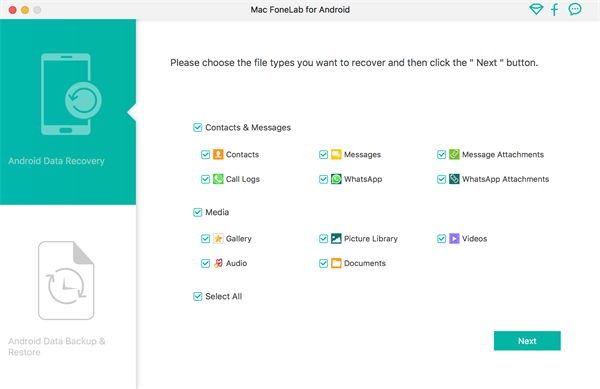Image resolution: width=600 pixels, height=389 pixels.
Task: Click the diamond purchase icon in title bar
Action: pos(536,9)
